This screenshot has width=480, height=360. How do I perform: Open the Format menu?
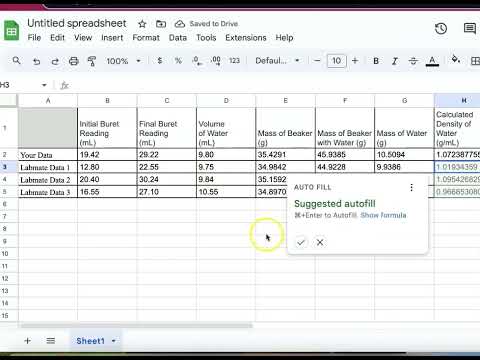(146, 38)
